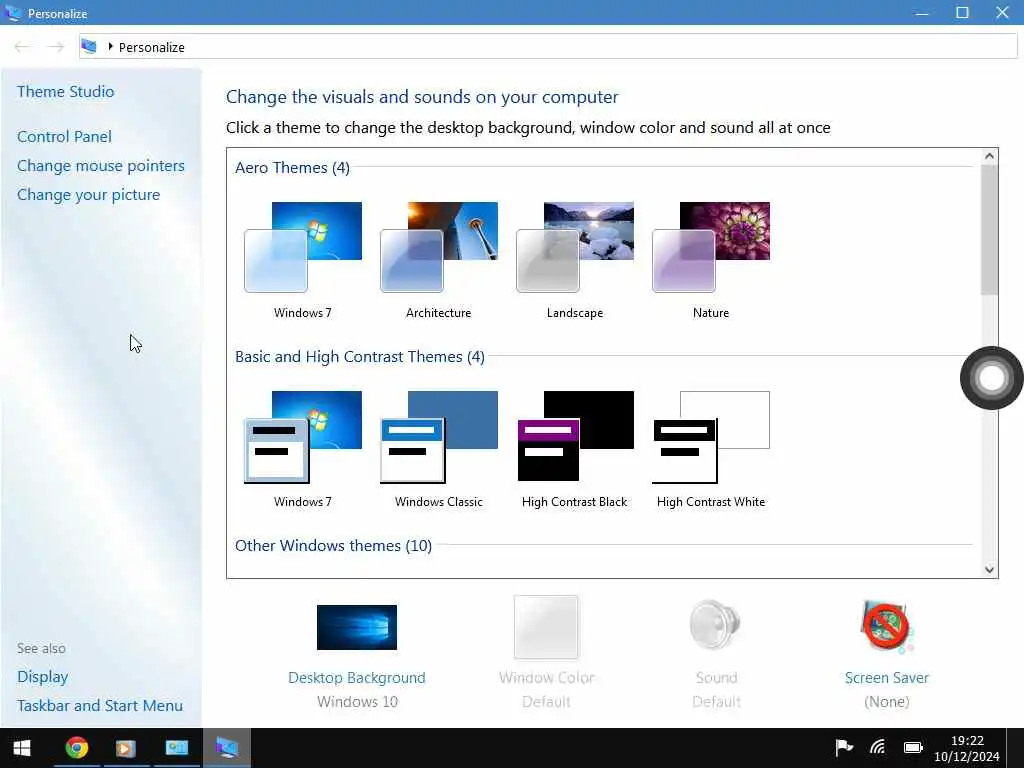Pick the Nature Aero theme
The width and height of the screenshot is (1024, 768).
point(711,261)
